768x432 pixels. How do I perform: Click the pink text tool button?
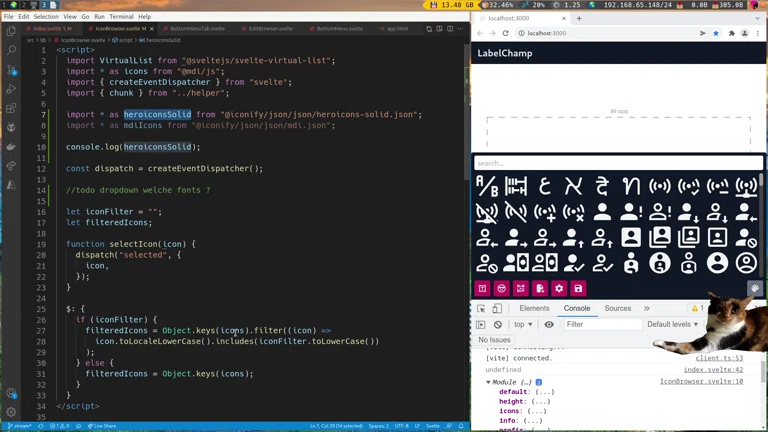point(482,288)
